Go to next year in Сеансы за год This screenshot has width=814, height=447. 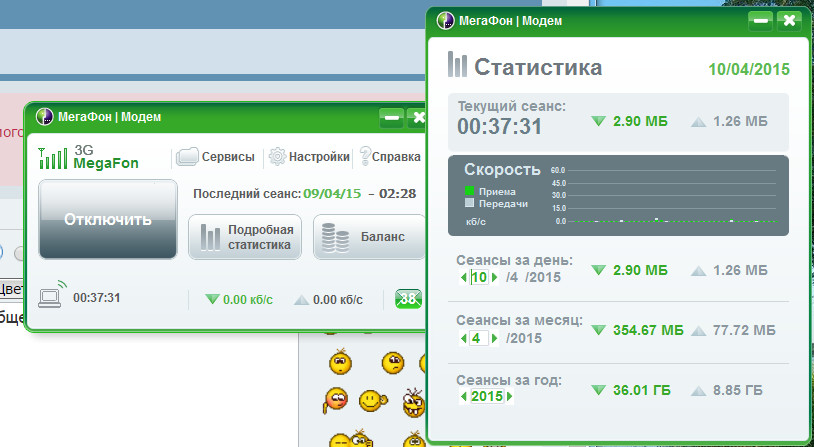[510, 397]
